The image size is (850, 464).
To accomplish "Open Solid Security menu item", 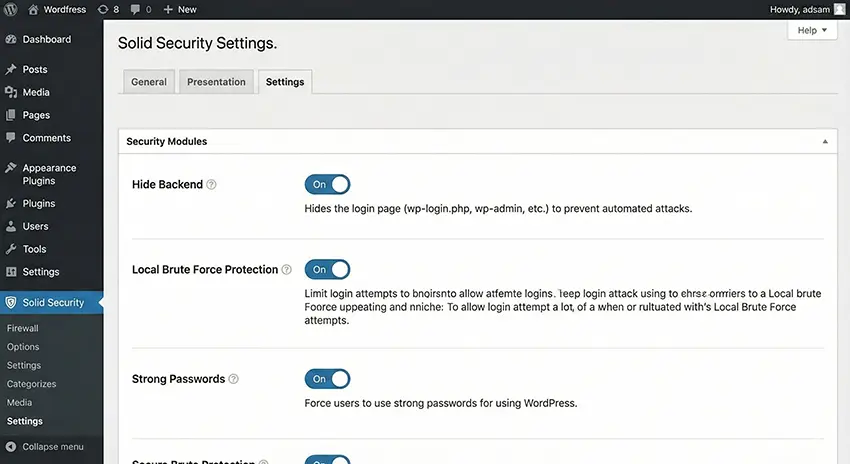I will point(51,302).
